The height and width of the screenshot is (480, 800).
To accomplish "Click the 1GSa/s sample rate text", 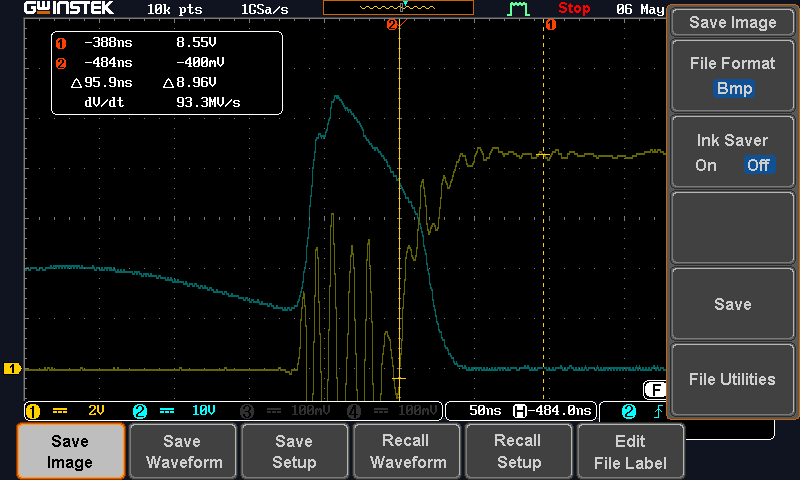I will pyautogui.click(x=264, y=9).
